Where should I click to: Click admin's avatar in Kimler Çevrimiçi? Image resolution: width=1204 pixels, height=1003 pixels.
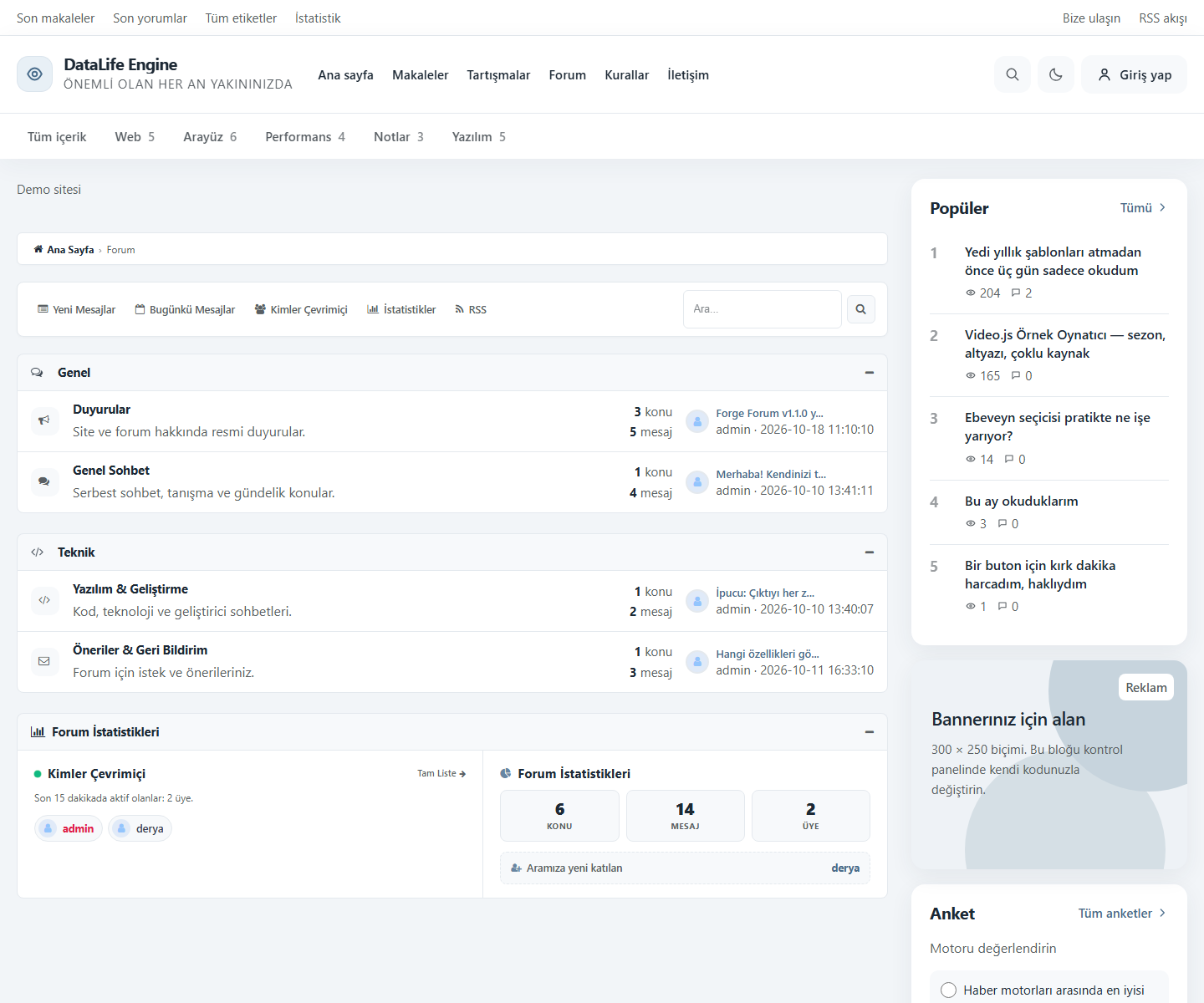click(x=48, y=828)
